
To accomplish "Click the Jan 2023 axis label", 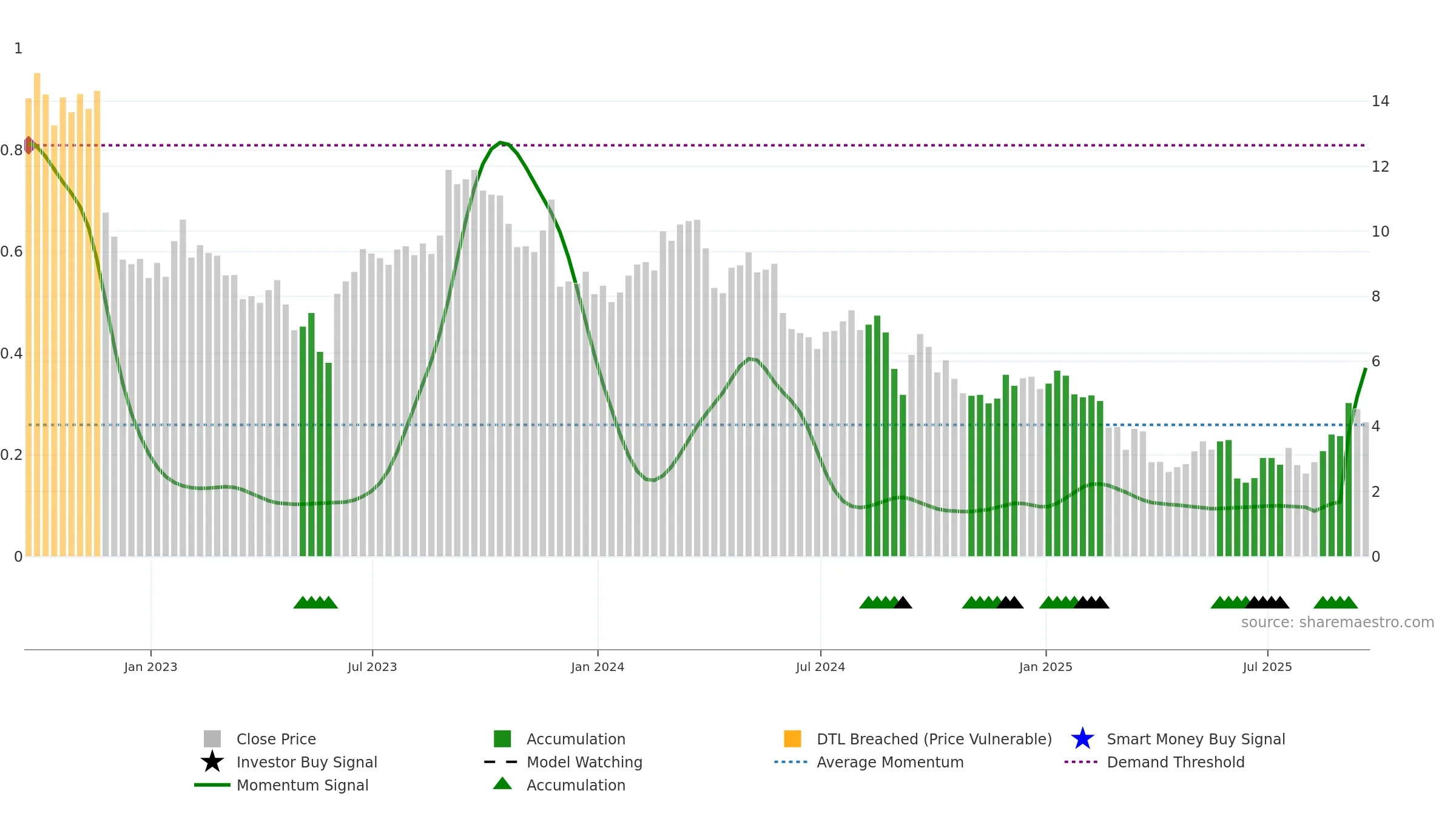I will (150, 667).
